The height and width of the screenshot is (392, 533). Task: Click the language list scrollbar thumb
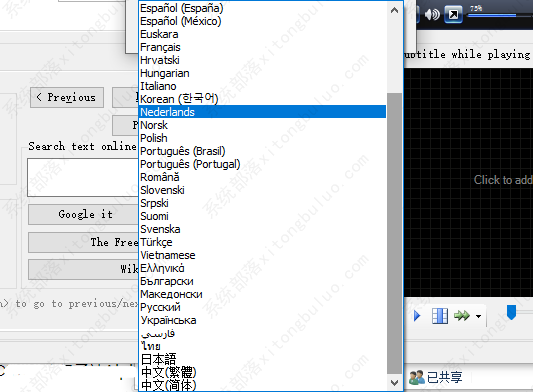tap(394, 233)
